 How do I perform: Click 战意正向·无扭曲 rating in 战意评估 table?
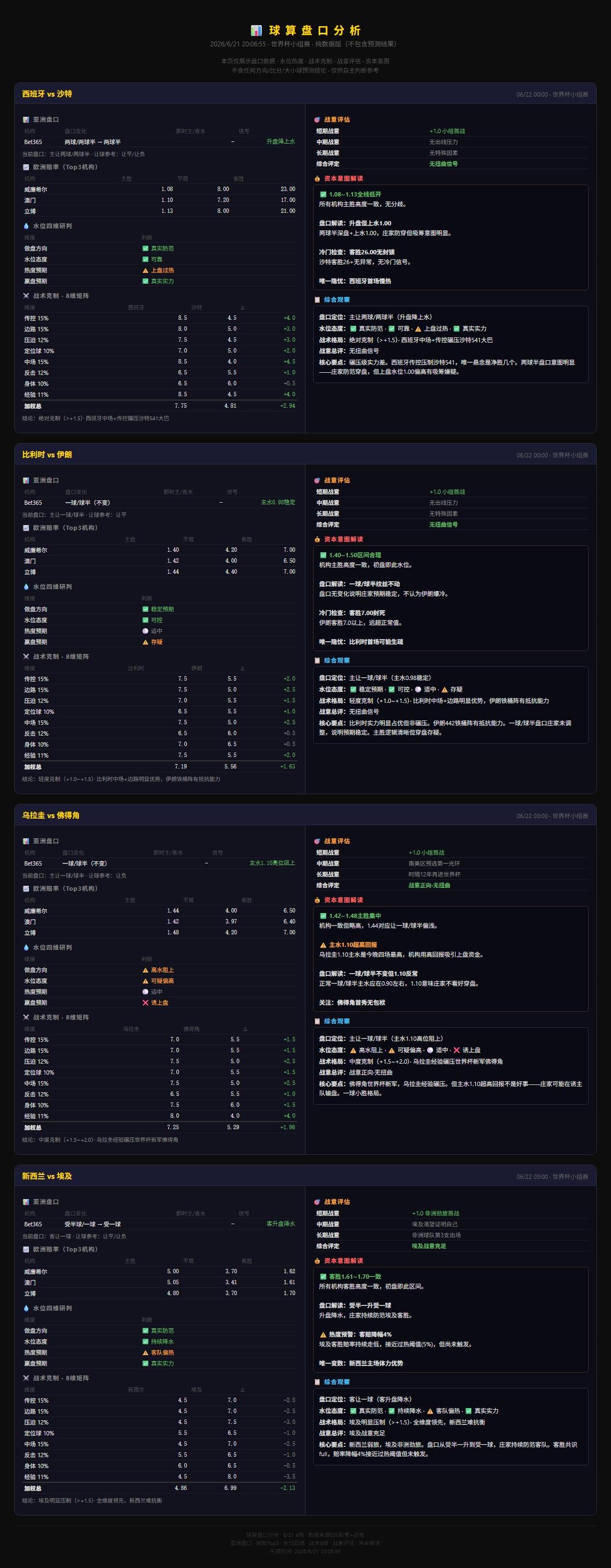coord(429,886)
